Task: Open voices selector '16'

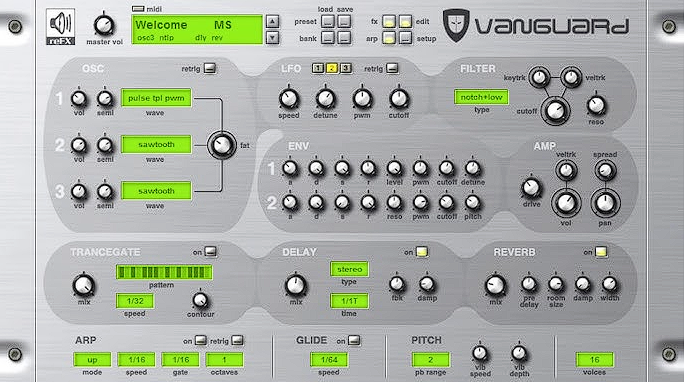Action: (595, 360)
